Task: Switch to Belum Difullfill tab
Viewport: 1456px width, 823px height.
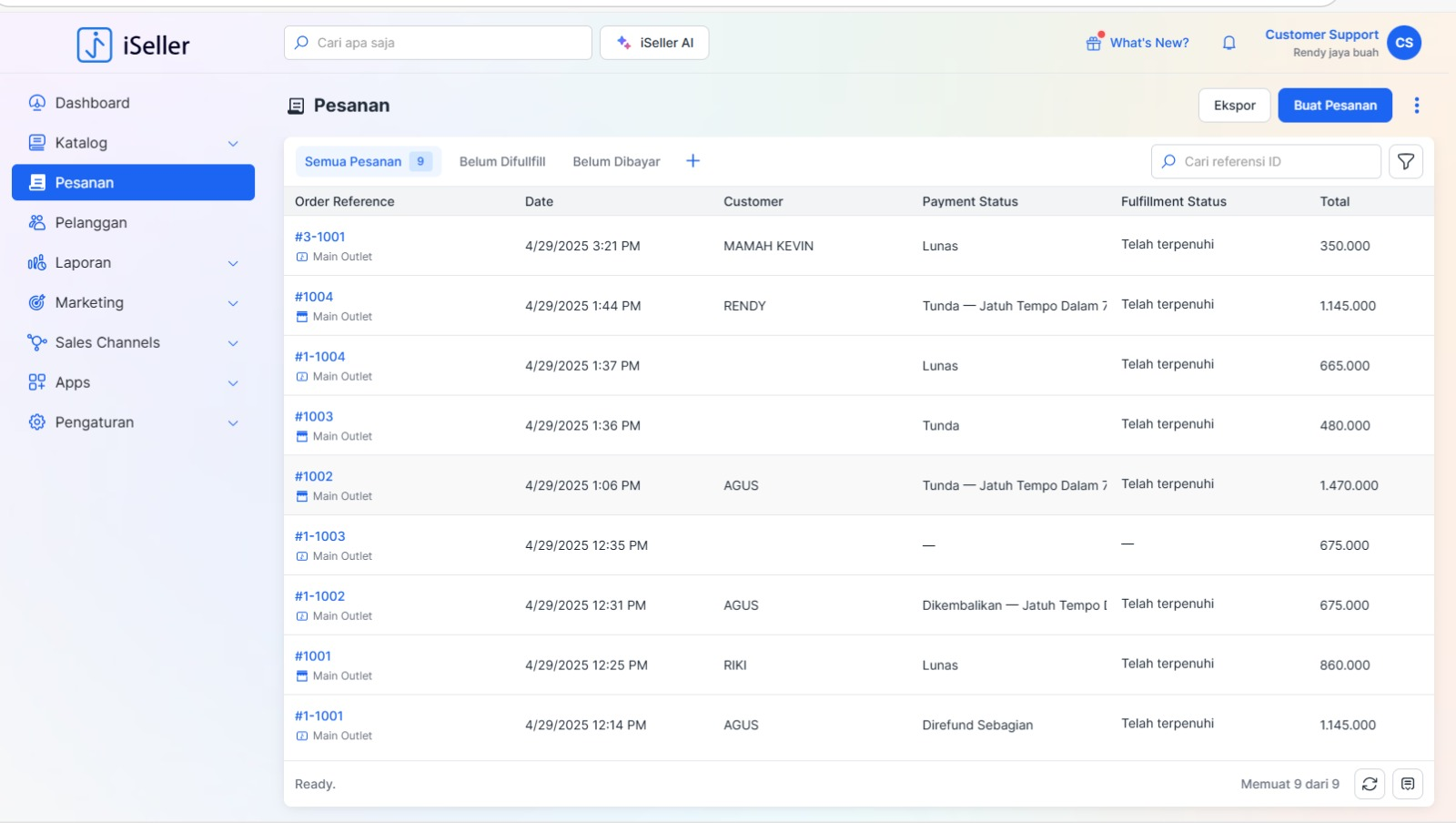Action: pos(502,161)
